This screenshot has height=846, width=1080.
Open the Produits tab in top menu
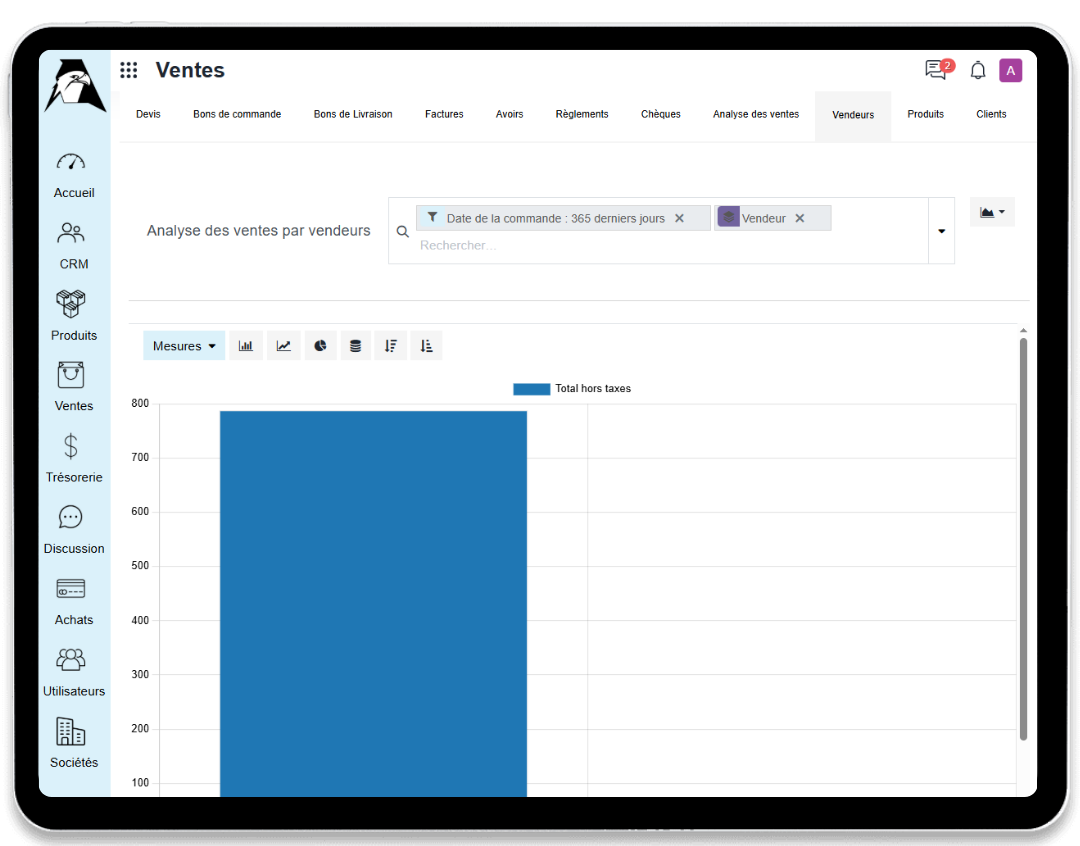point(926,114)
